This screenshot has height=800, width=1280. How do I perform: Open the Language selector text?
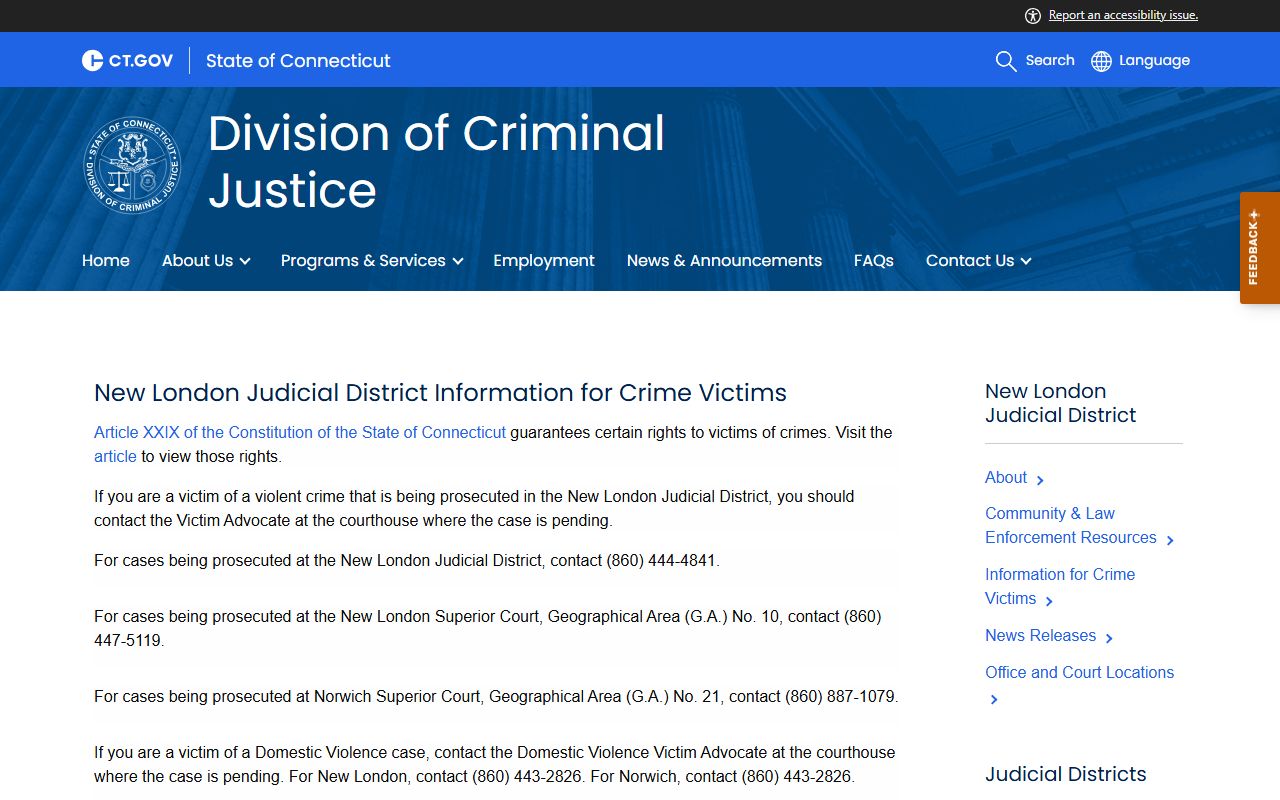(x=1154, y=60)
